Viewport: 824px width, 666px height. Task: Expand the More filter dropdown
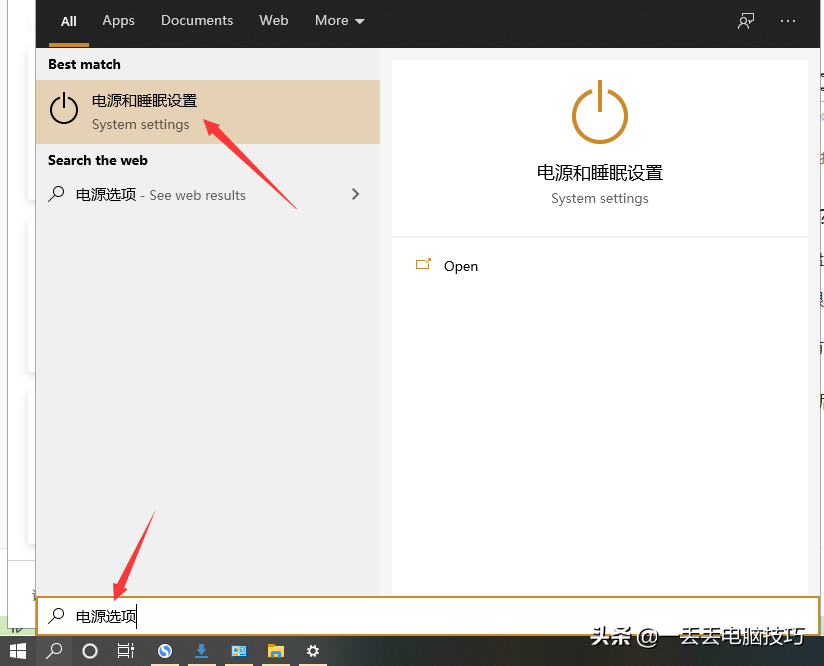point(339,21)
